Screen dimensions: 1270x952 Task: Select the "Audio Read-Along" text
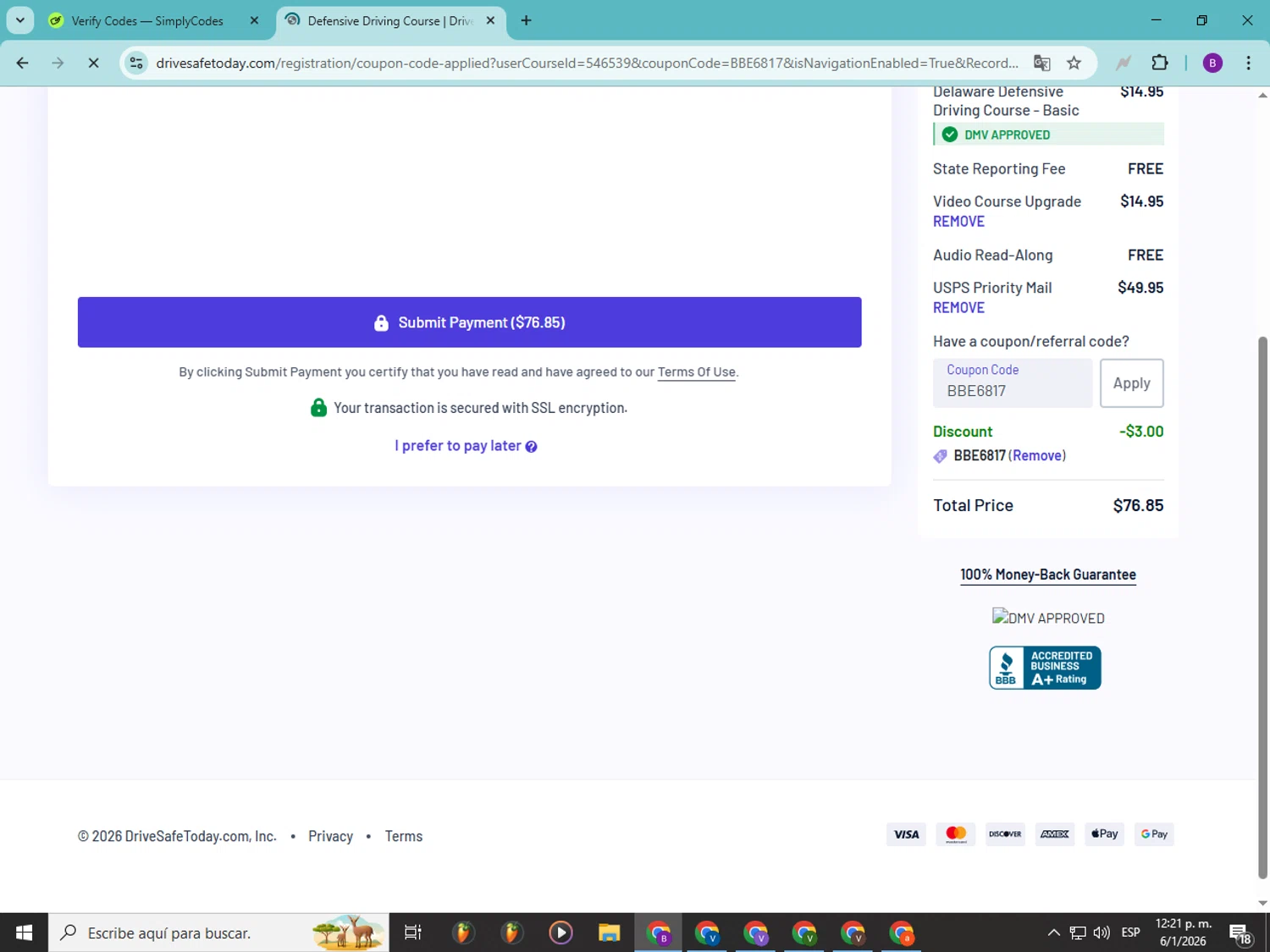tap(993, 256)
